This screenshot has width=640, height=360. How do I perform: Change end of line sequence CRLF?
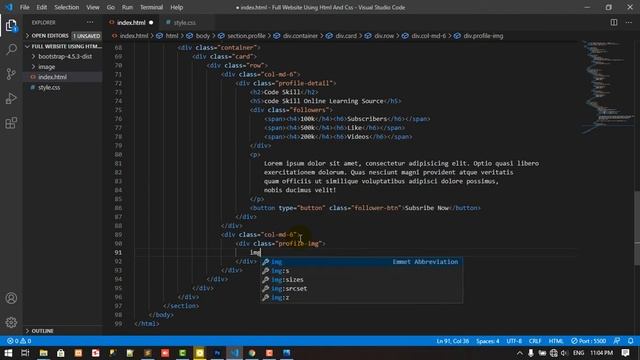pyautogui.click(x=535, y=341)
